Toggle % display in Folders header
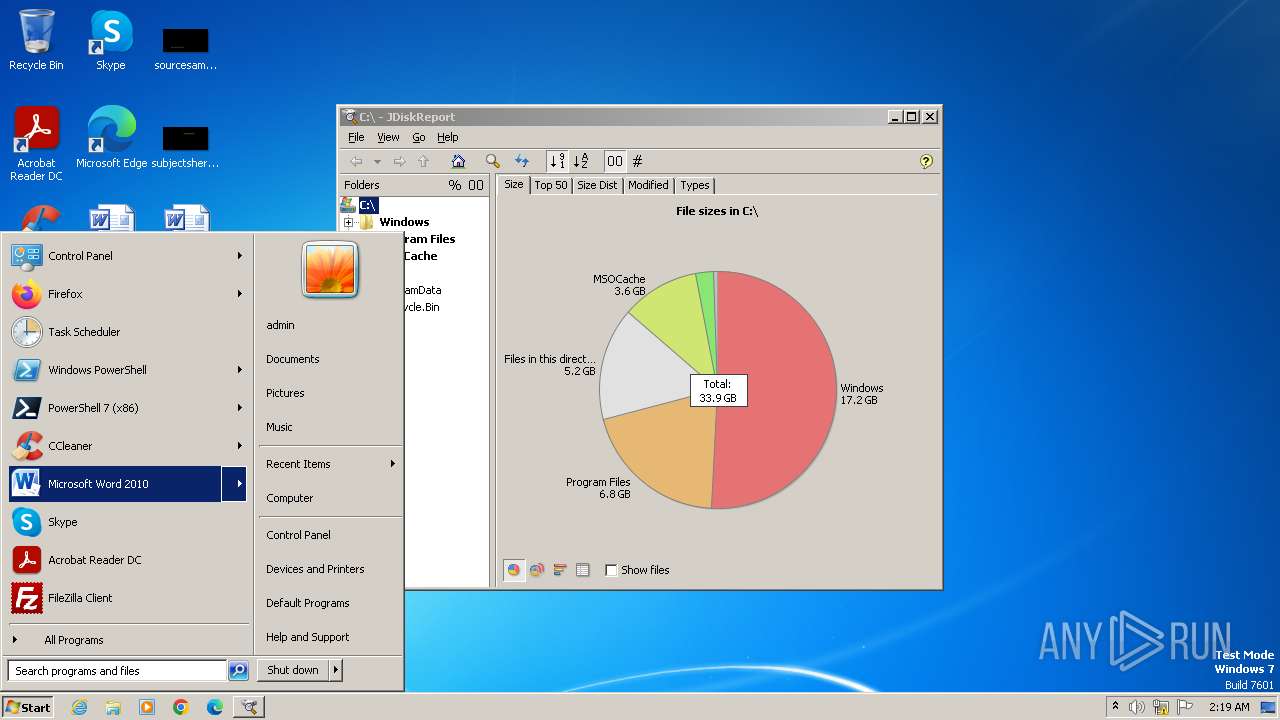This screenshot has width=1280, height=720. tap(455, 185)
